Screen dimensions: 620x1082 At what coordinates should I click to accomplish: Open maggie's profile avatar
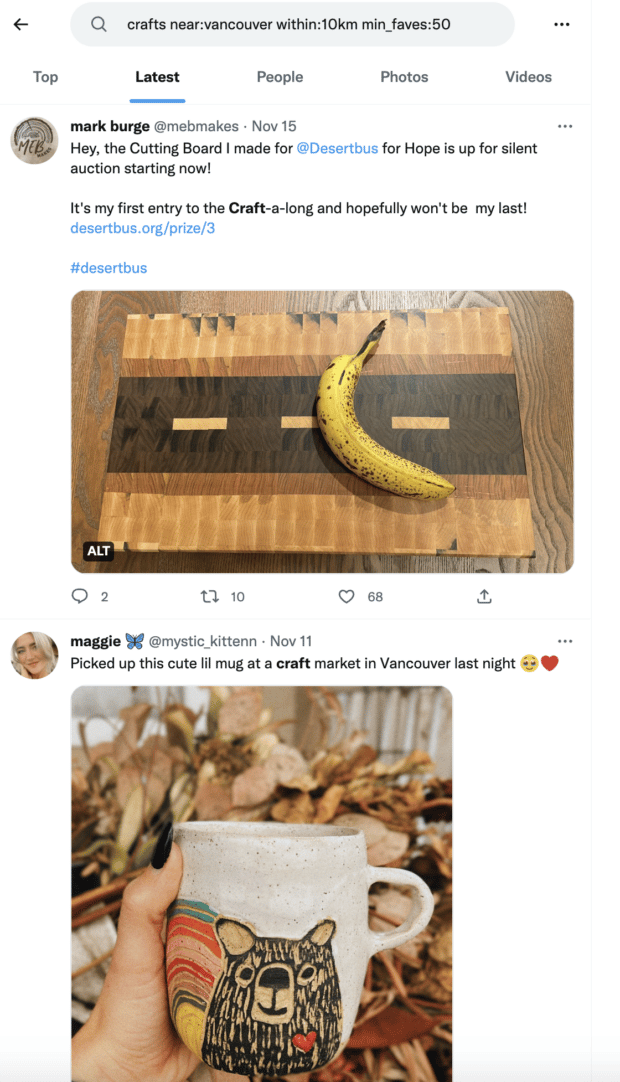(x=34, y=655)
